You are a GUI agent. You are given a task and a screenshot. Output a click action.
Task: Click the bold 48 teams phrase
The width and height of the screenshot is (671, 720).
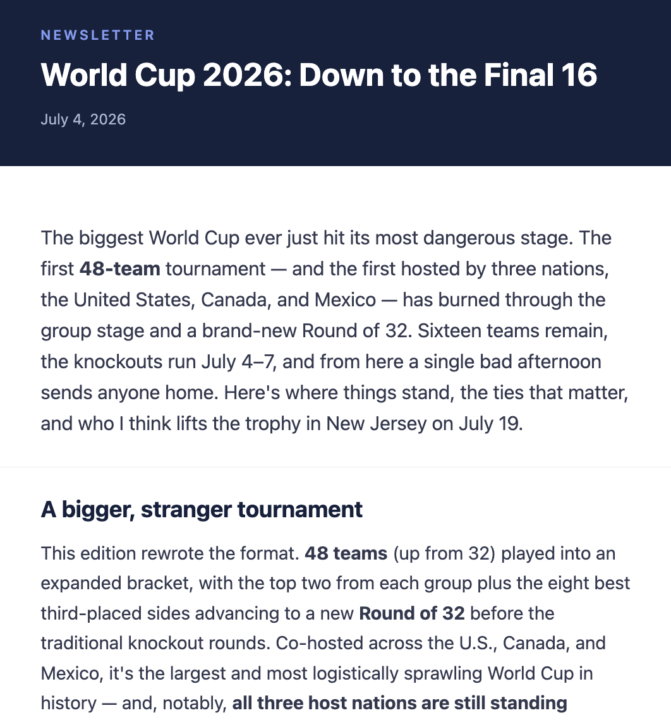point(346,553)
